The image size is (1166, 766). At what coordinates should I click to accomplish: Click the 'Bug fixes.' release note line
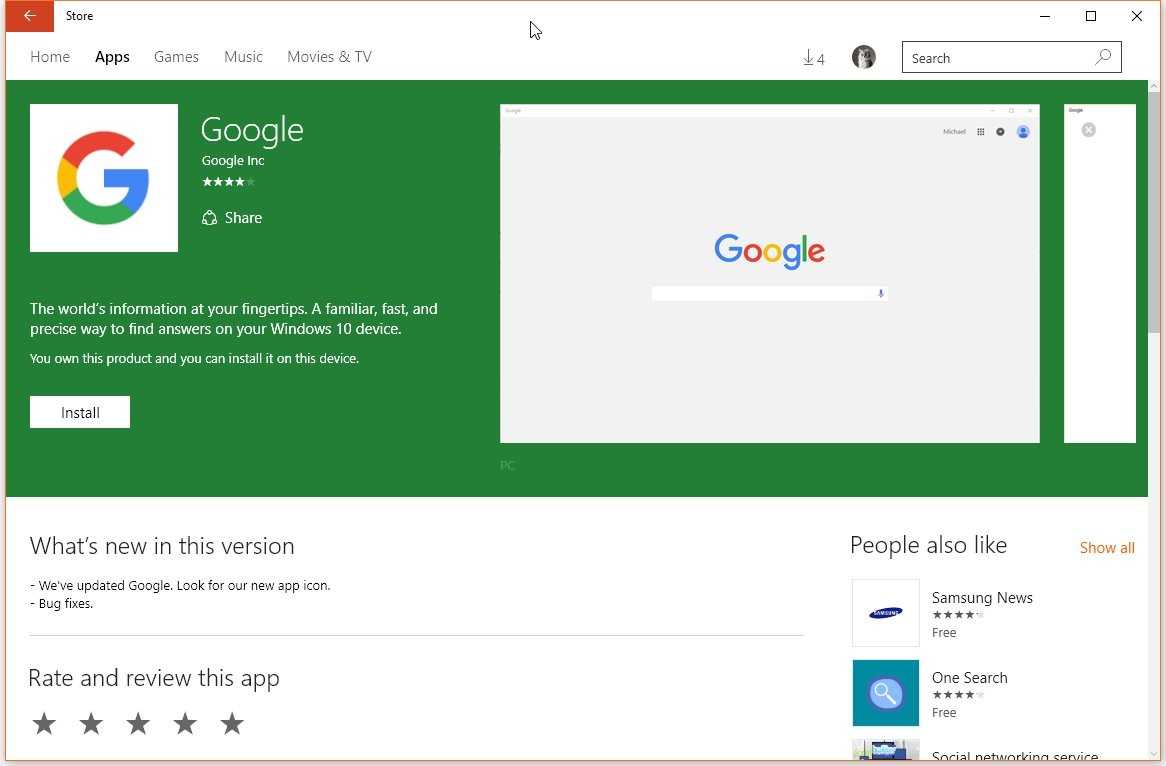coord(62,604)
